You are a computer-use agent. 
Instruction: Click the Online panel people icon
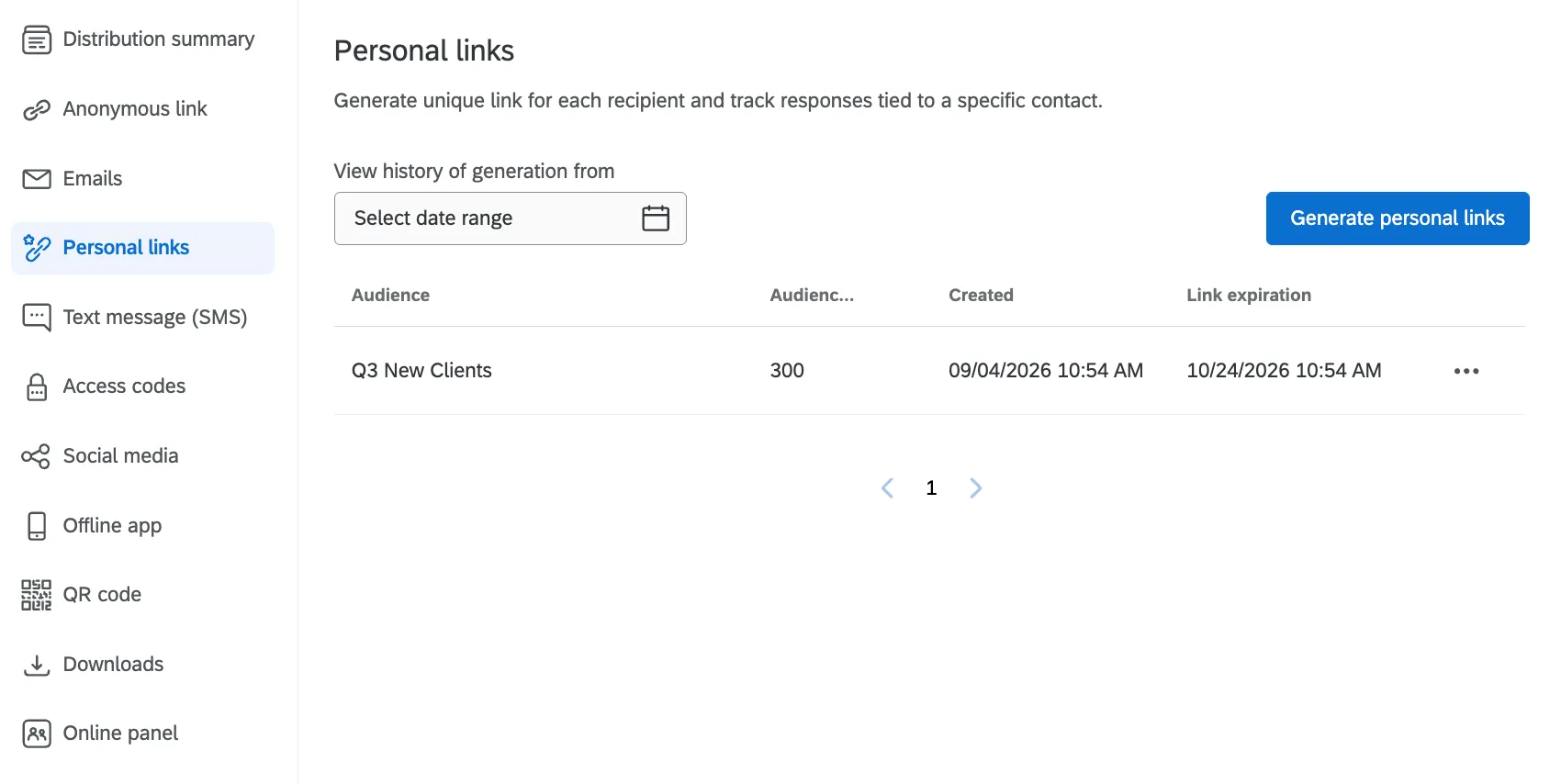[x=37, y=734]
